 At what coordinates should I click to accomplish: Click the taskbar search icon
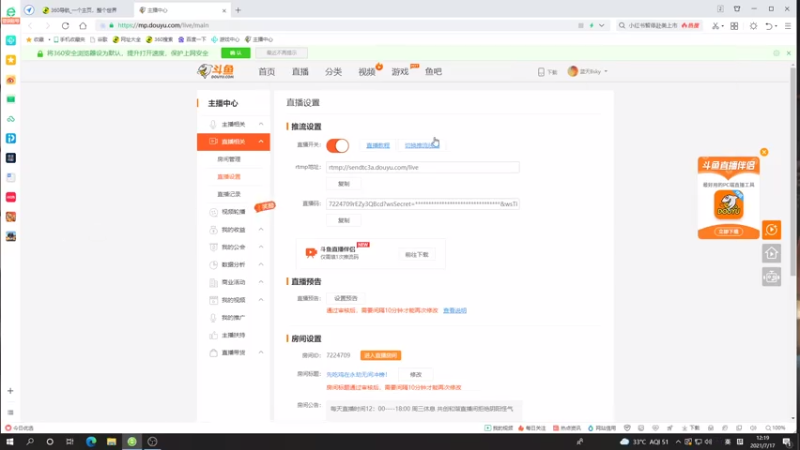(x=30, y=442)
